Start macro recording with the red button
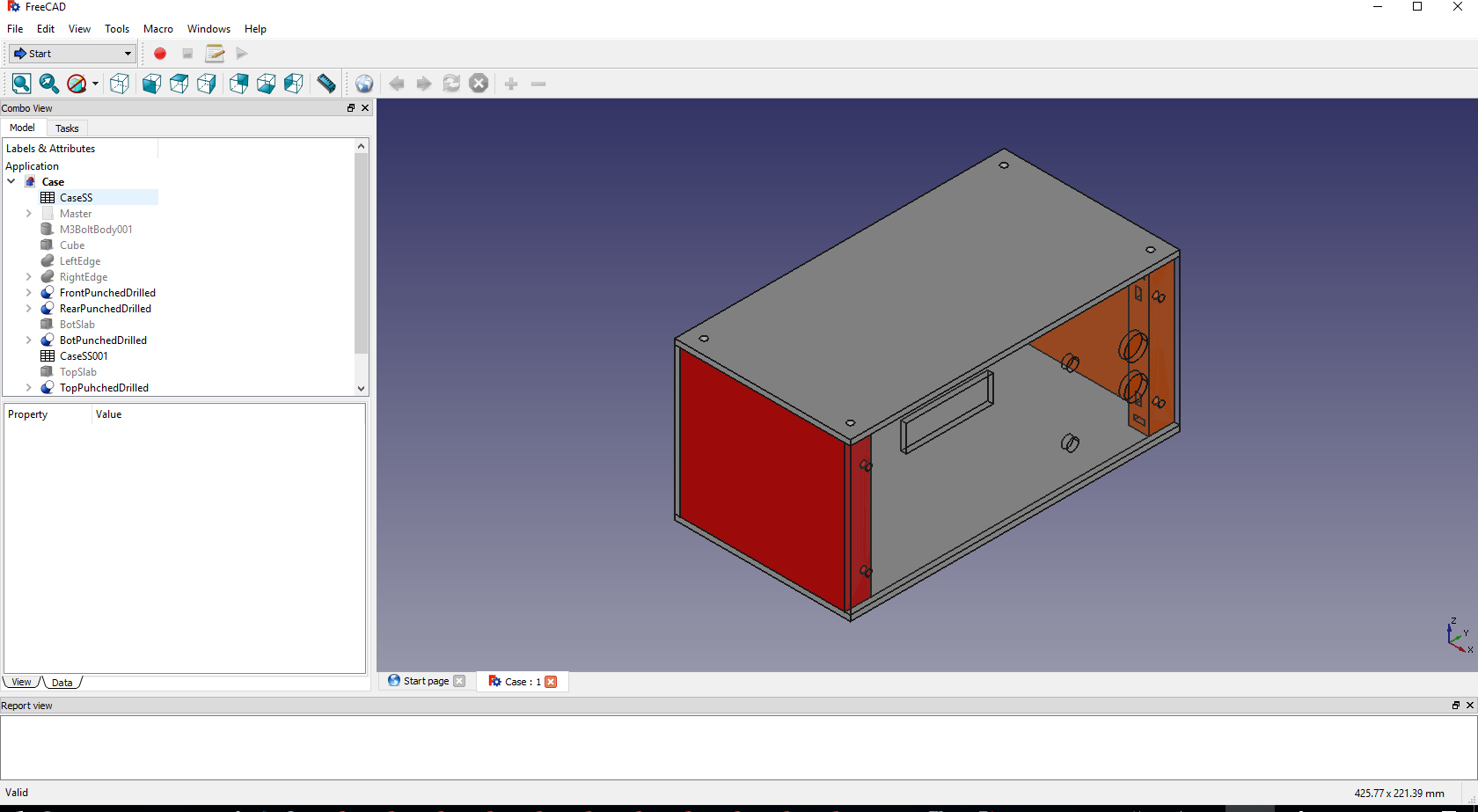Image resolution: width=1478 pixels, height=812 pixels. click(160, 54)
